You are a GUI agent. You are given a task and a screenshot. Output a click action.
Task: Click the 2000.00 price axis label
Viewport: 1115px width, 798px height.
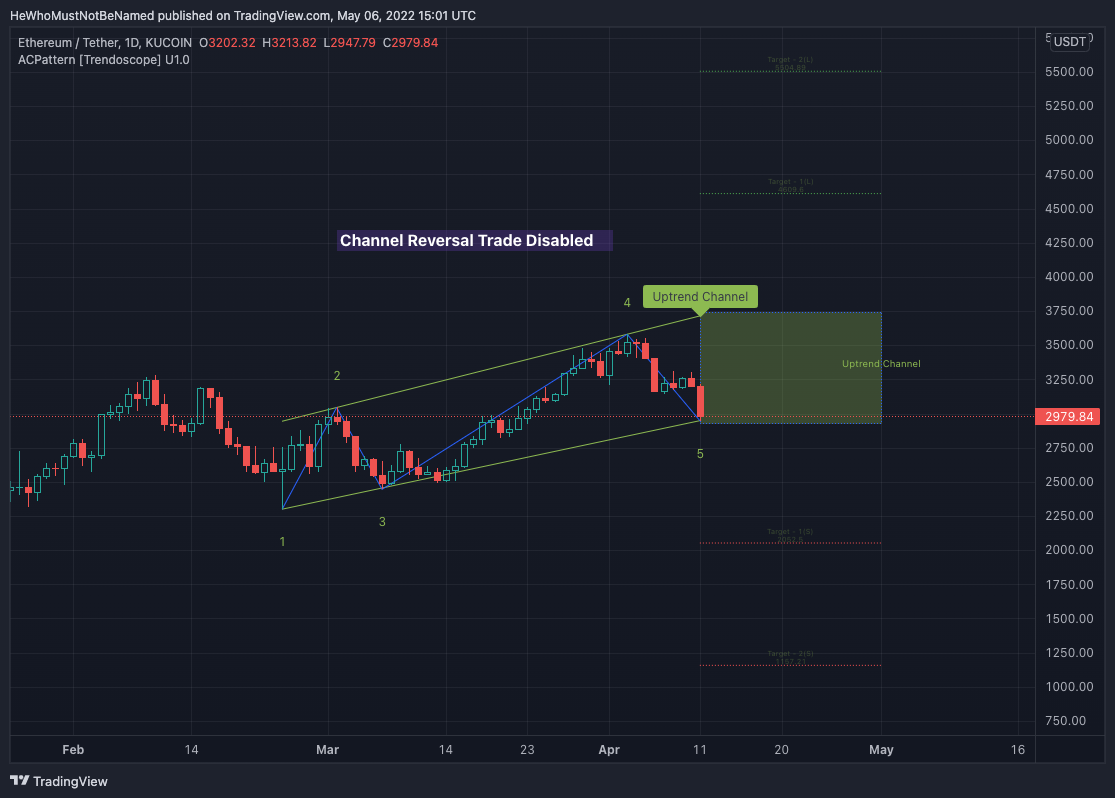click(x=1069, y=550)
